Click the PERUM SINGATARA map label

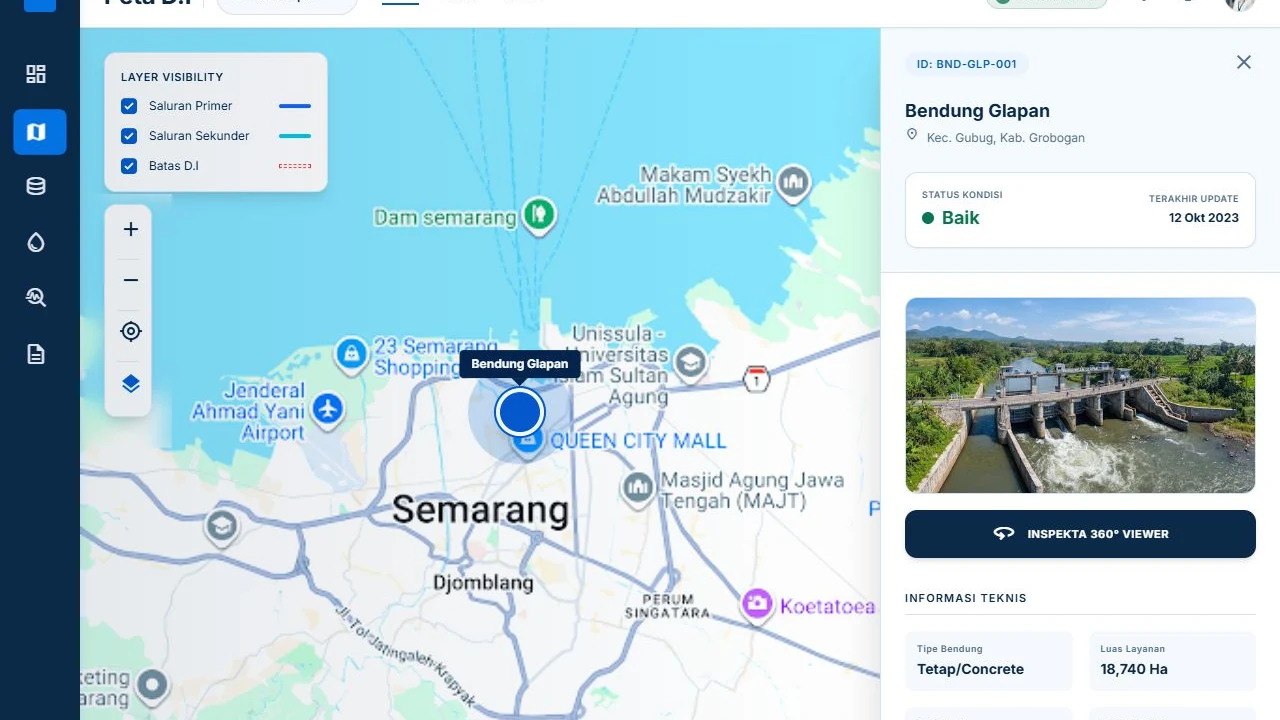[668, 606]
